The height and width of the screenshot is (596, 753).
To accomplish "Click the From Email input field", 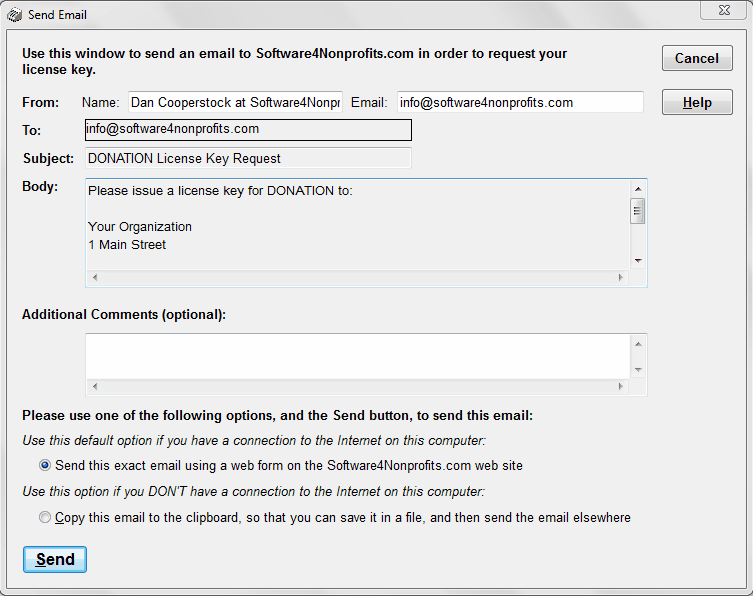I will 520,102.
